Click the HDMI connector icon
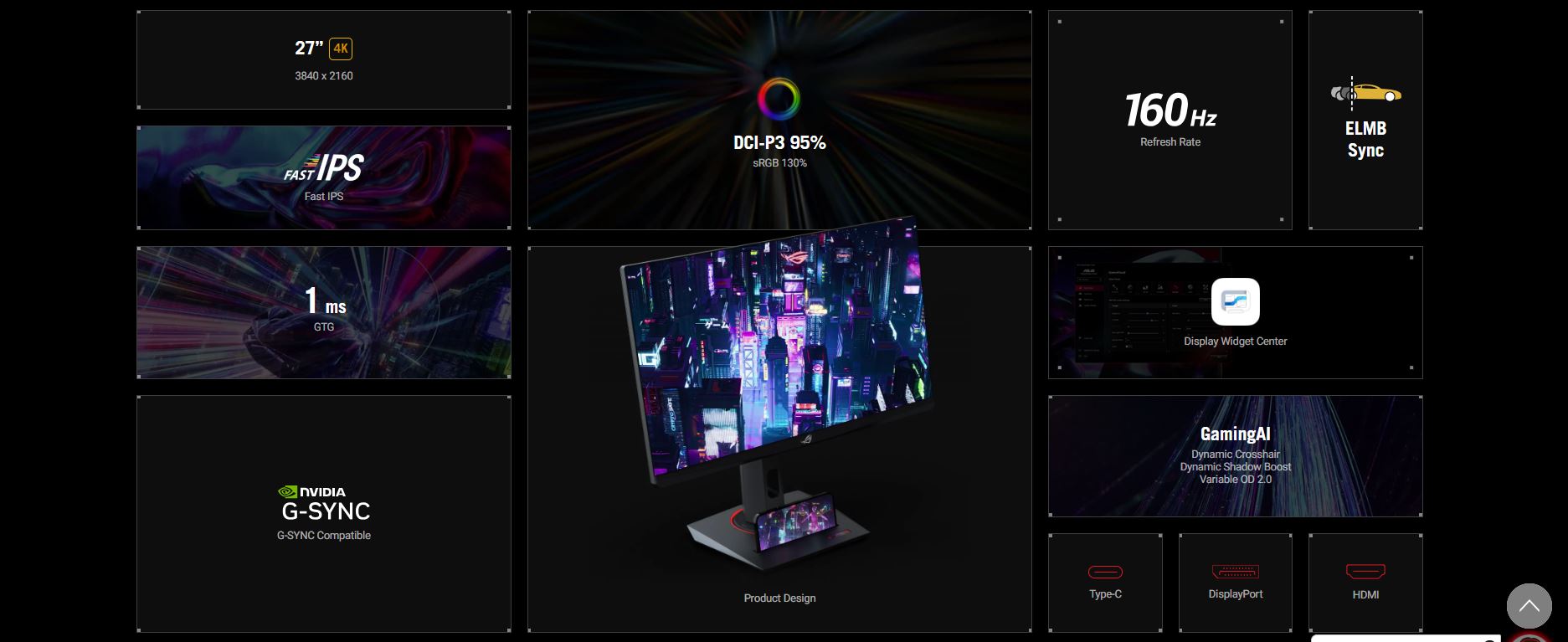The width and height of the screenshot is (1568, 642). pos(1365,572)
